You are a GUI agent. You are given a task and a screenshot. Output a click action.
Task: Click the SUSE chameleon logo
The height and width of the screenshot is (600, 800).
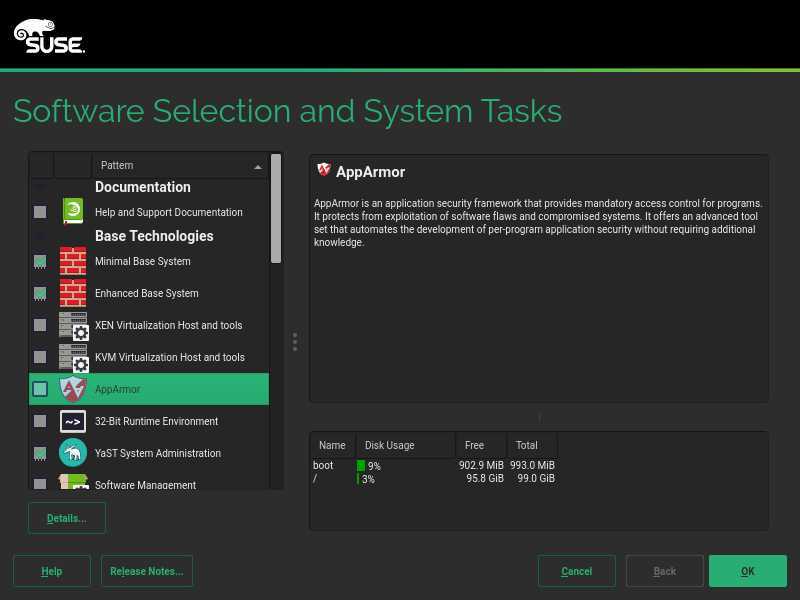(x=49, y=36)
